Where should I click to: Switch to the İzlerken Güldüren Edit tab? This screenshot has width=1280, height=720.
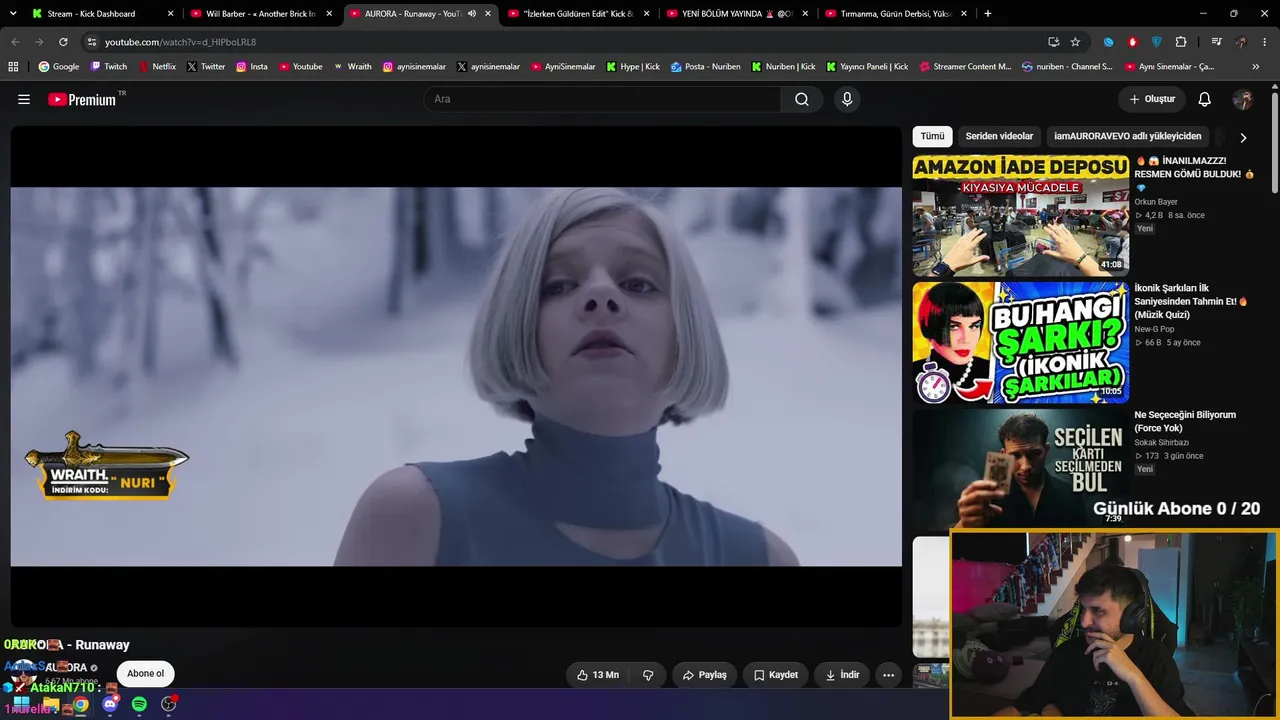pyautogui.click(x=578, y=14)
